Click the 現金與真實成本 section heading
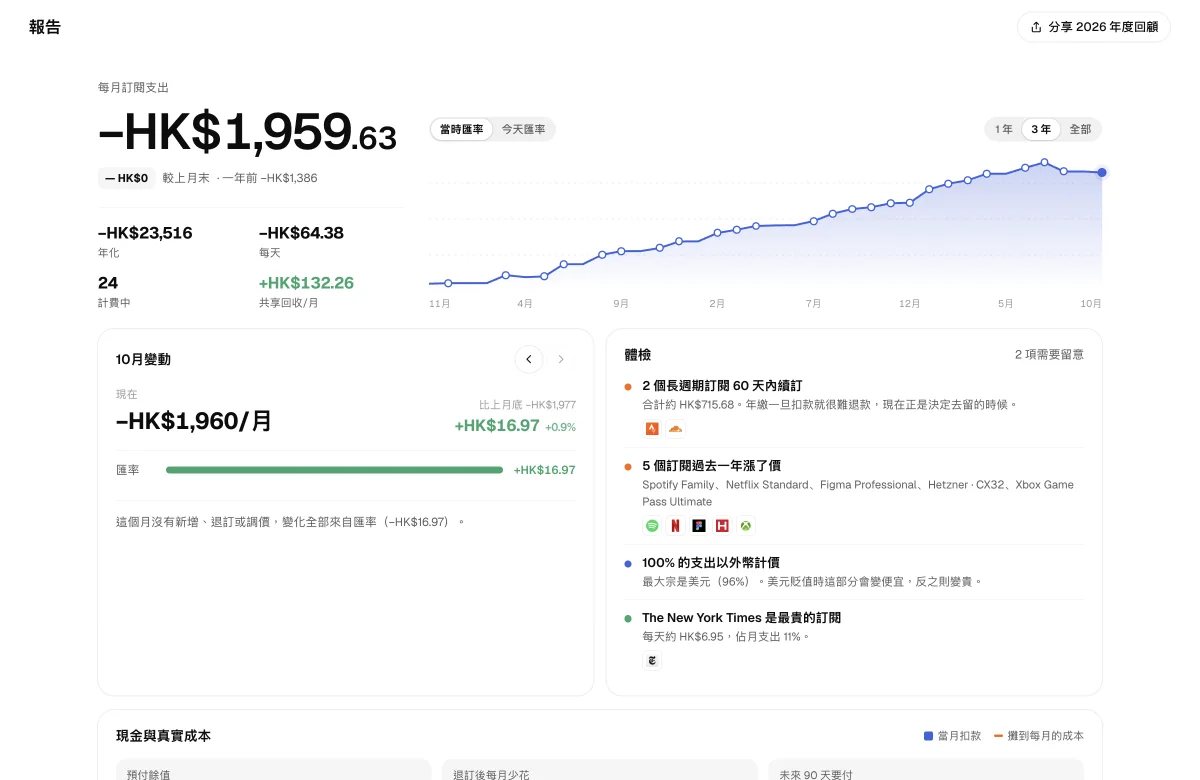This screenshot has width=1200, height=780. tap(163, 736)
